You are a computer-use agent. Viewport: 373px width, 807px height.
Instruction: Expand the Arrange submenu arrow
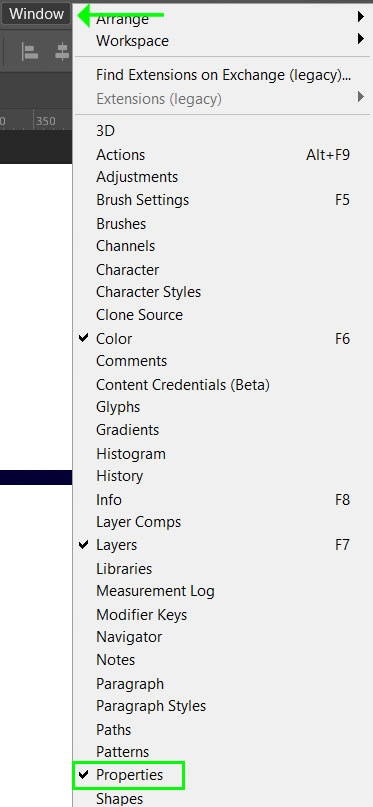tap(361, 17)
